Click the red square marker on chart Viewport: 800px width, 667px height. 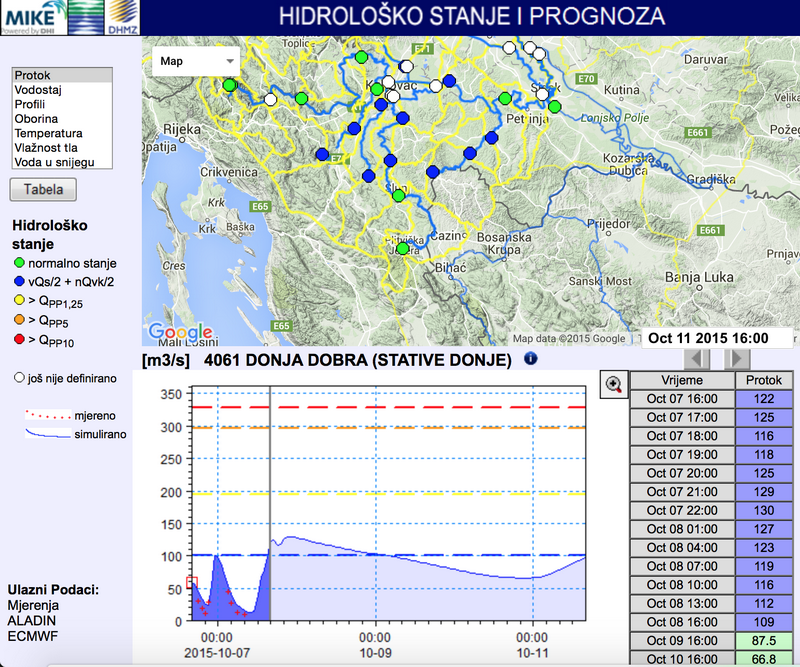[x=192, y=582]
